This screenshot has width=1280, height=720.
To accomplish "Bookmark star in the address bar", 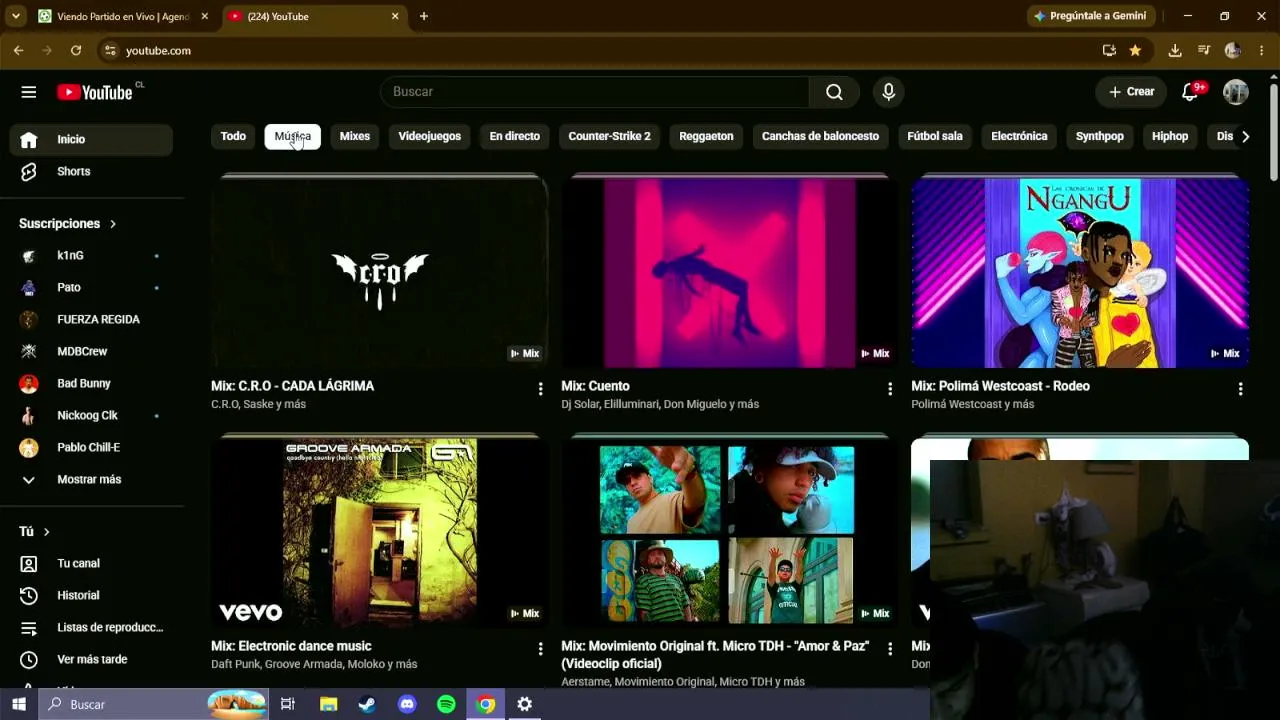I will pyautogui.click(x=1135, y=50).
